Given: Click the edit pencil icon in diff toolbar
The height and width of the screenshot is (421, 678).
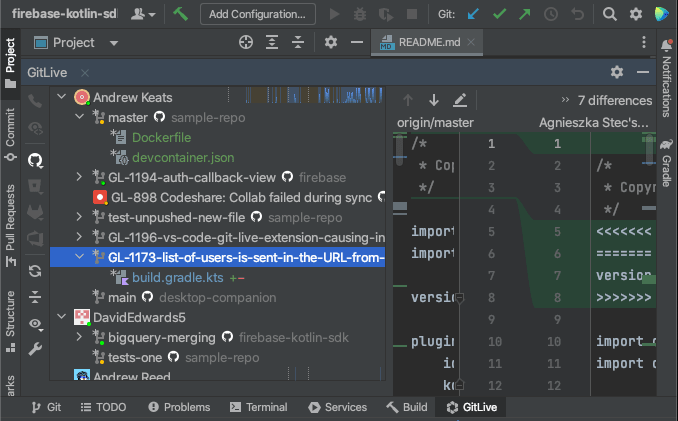Looking at the screenshot, I should click(460, 100).
